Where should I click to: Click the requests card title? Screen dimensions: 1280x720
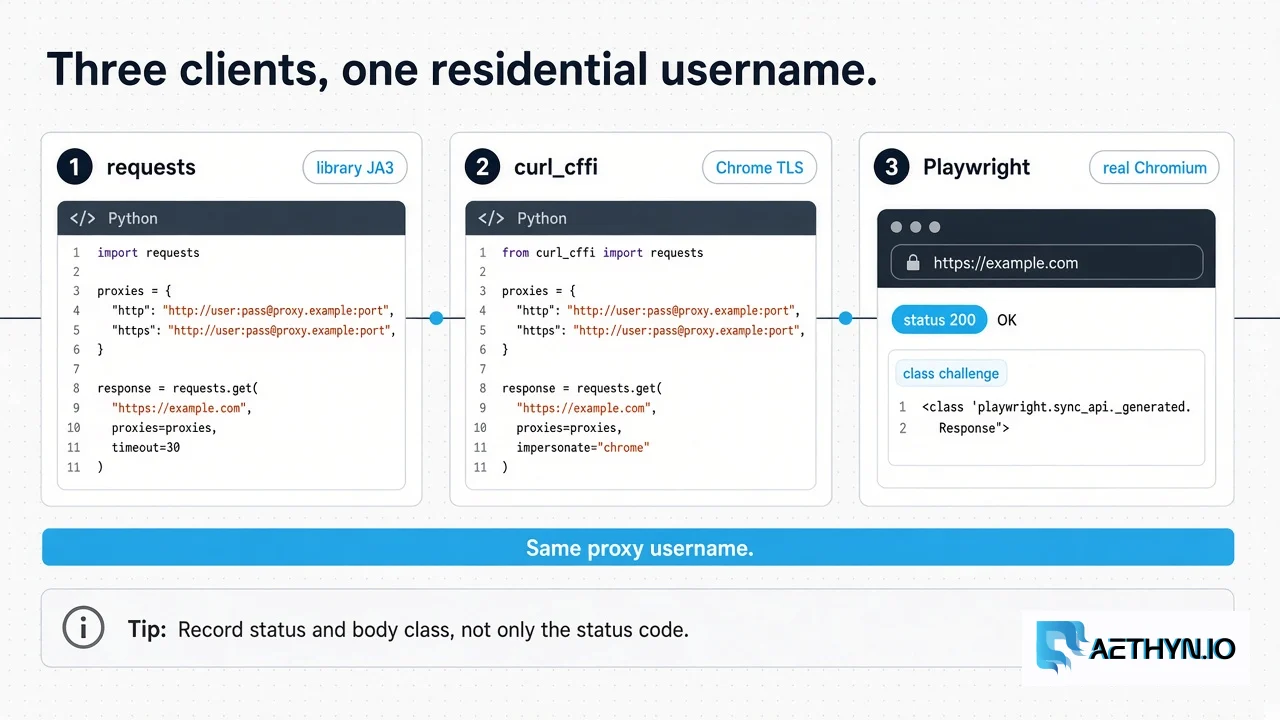point(151,167)
